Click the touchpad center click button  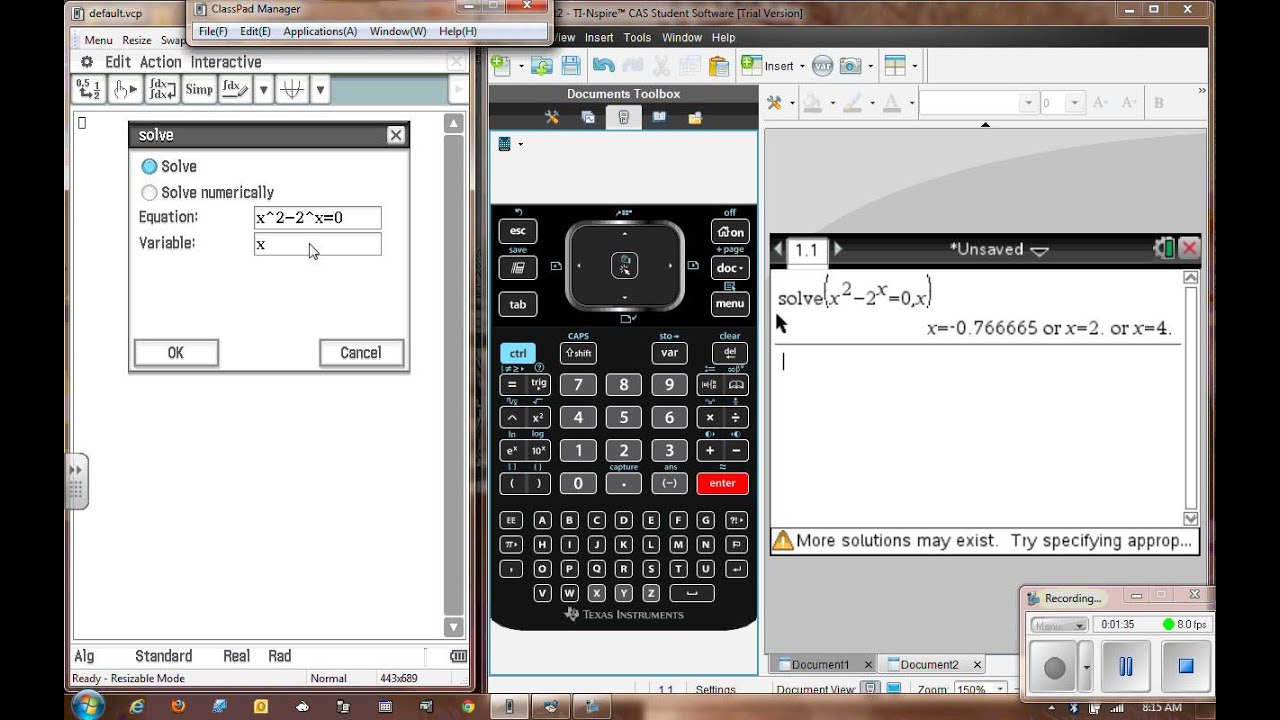pyautogui.click(x=624, y=266)
